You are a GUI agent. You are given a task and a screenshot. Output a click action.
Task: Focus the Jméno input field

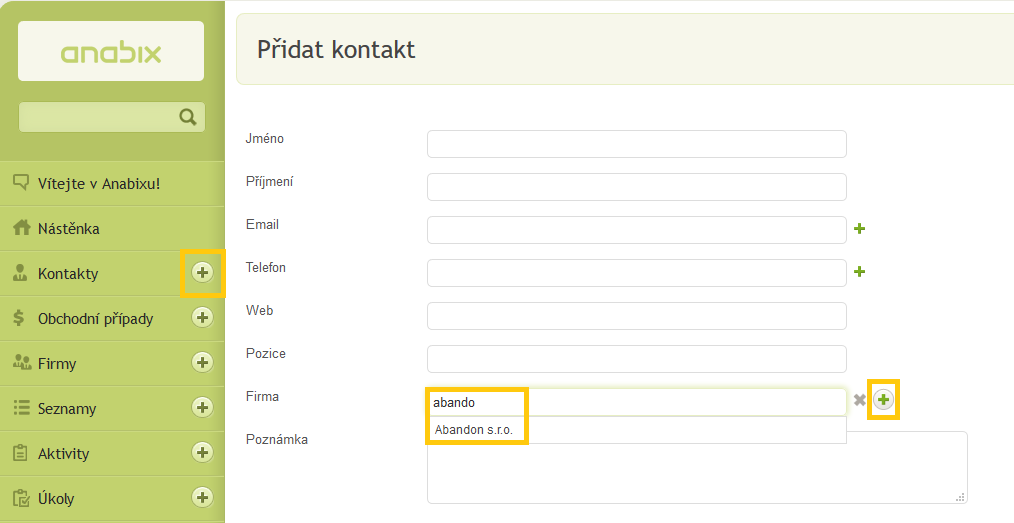[636, 144]
